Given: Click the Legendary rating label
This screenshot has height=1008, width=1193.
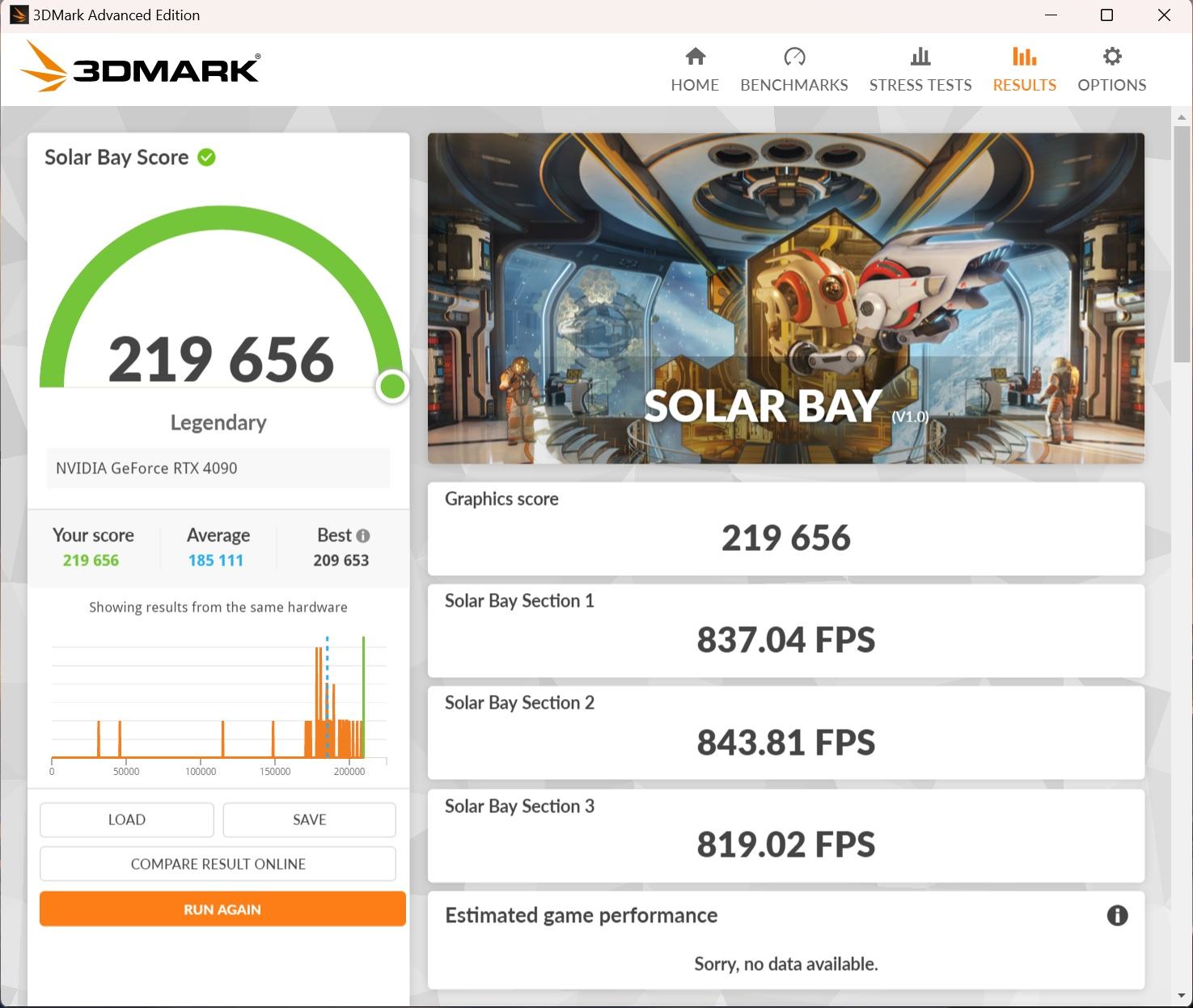Looking at the screenshot, I should (x=218, y=422).
